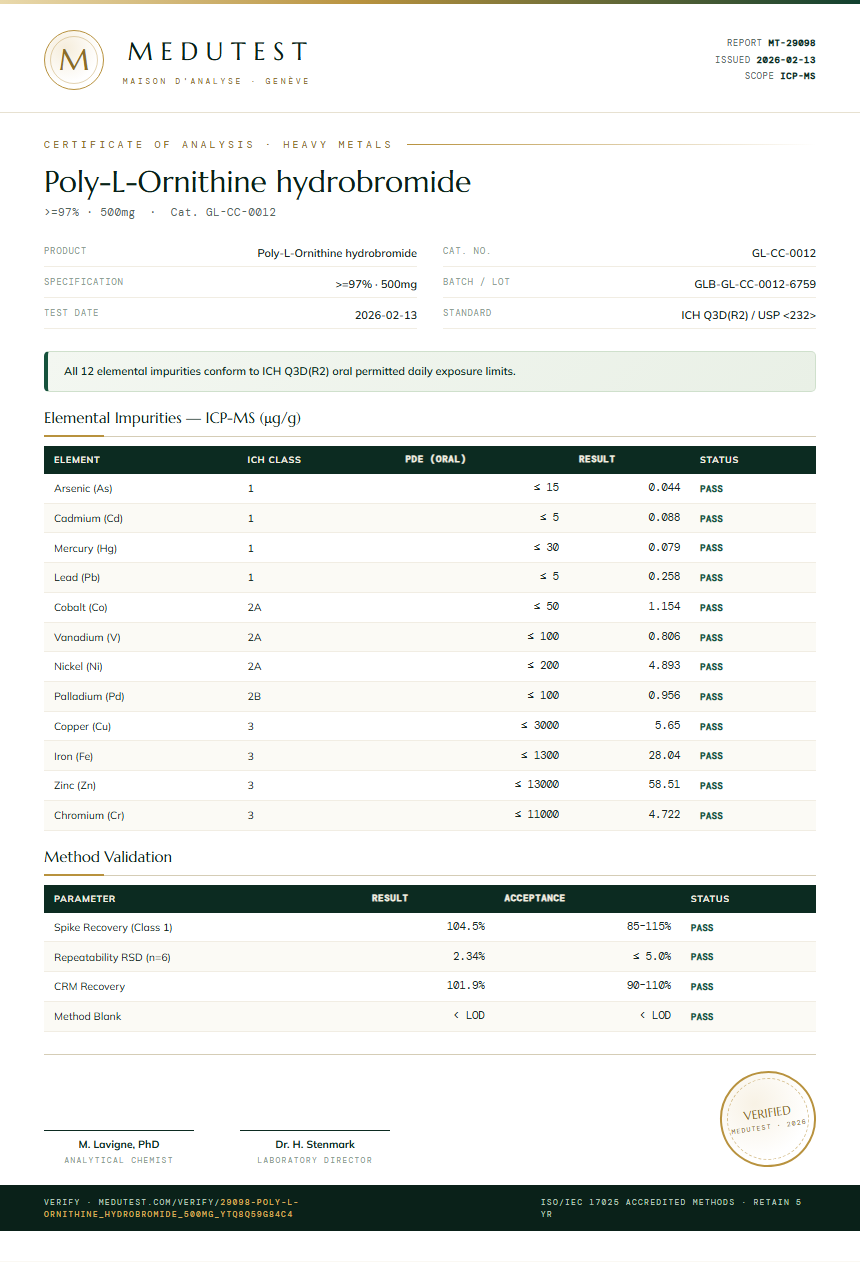Click Copper PDE limit ≤ 3000
Viewport: 860px width, 1262px height.
(540, 726)
